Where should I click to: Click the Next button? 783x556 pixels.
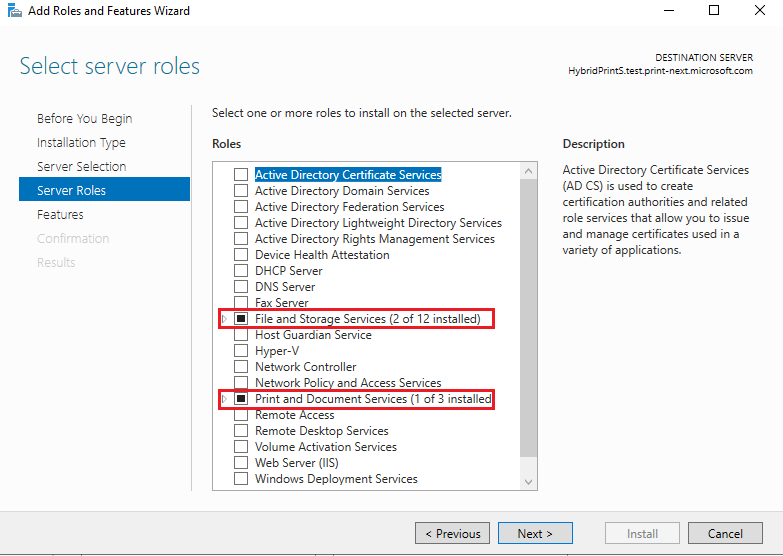click(x=535, y=534)
